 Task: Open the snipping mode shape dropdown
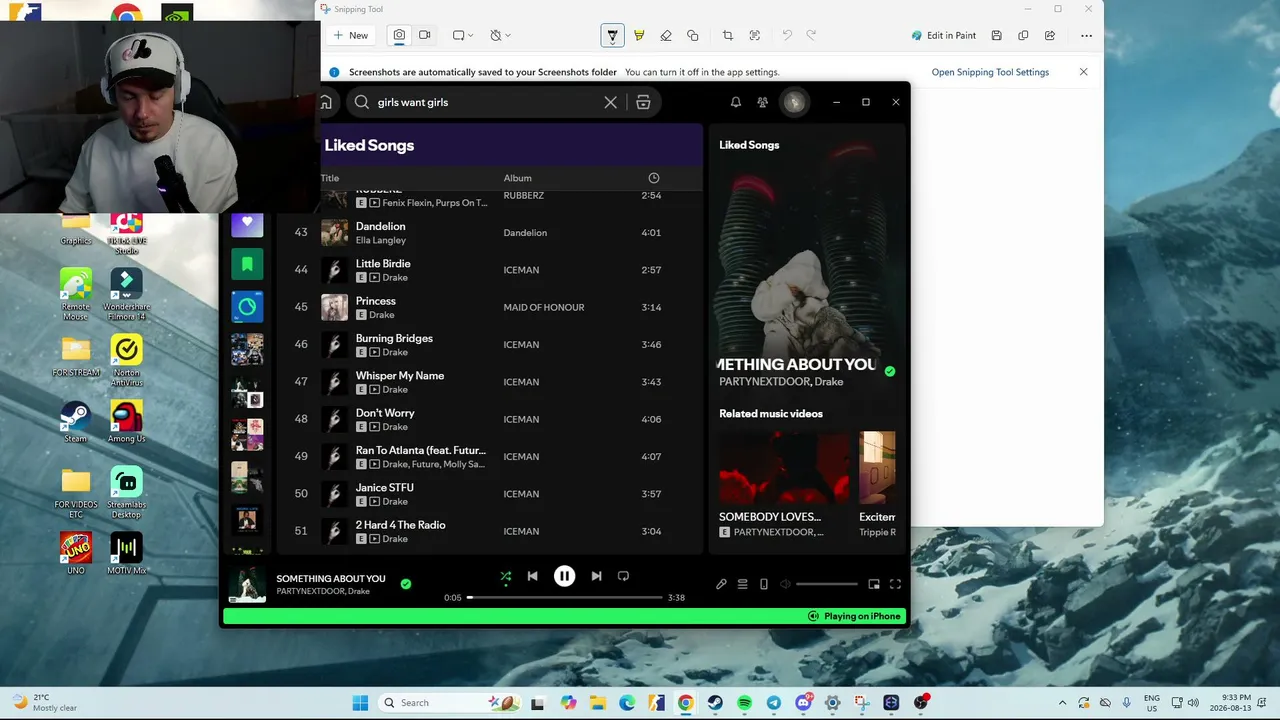463,35
